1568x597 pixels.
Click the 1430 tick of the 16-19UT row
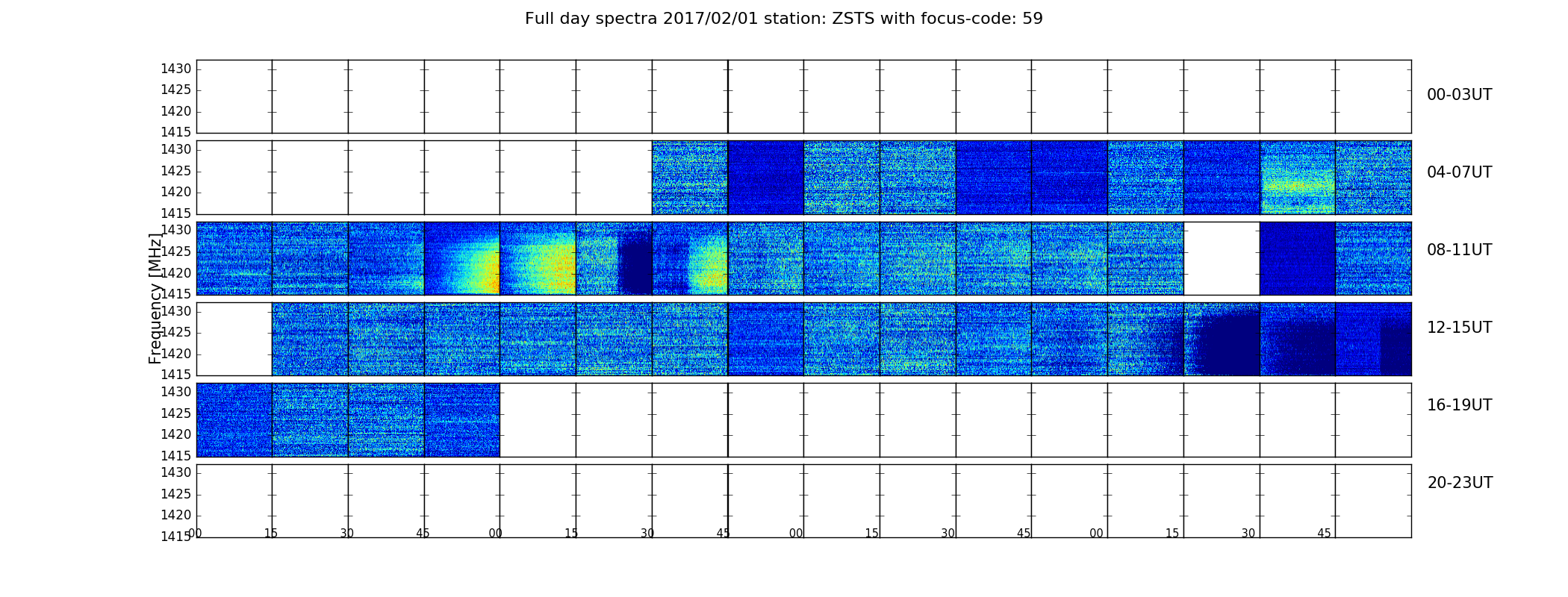176,393
